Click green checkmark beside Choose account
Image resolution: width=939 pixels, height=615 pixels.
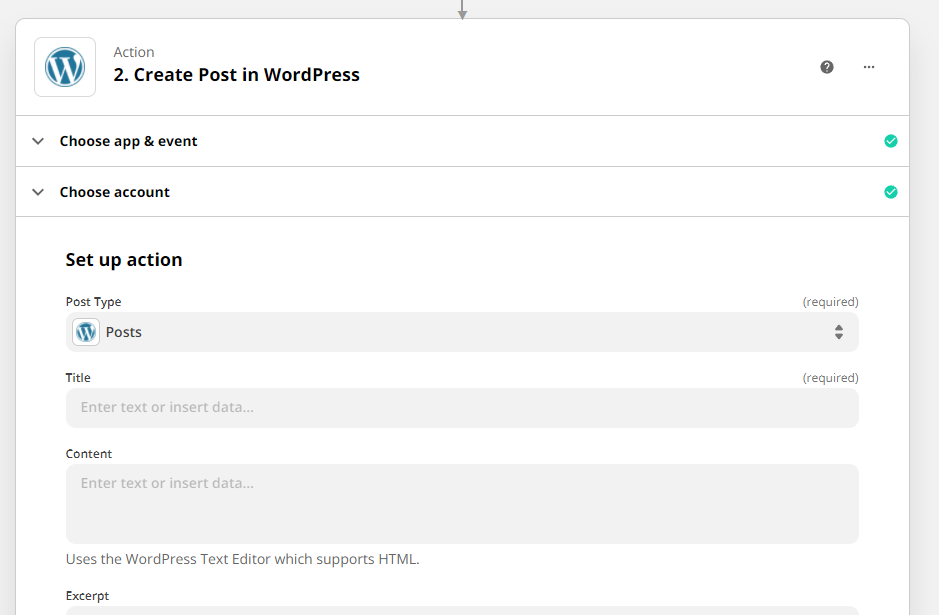point(890,192)
